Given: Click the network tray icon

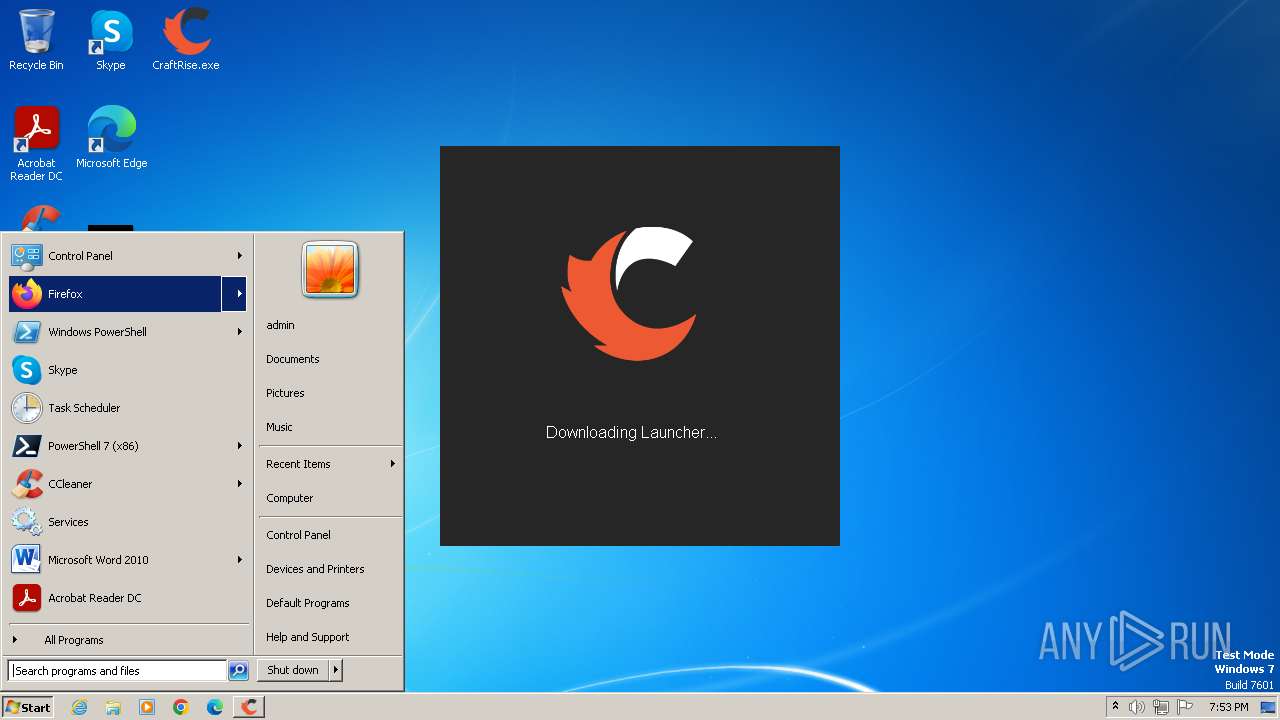Looking at the screenshot, I should coord(1161,707).
